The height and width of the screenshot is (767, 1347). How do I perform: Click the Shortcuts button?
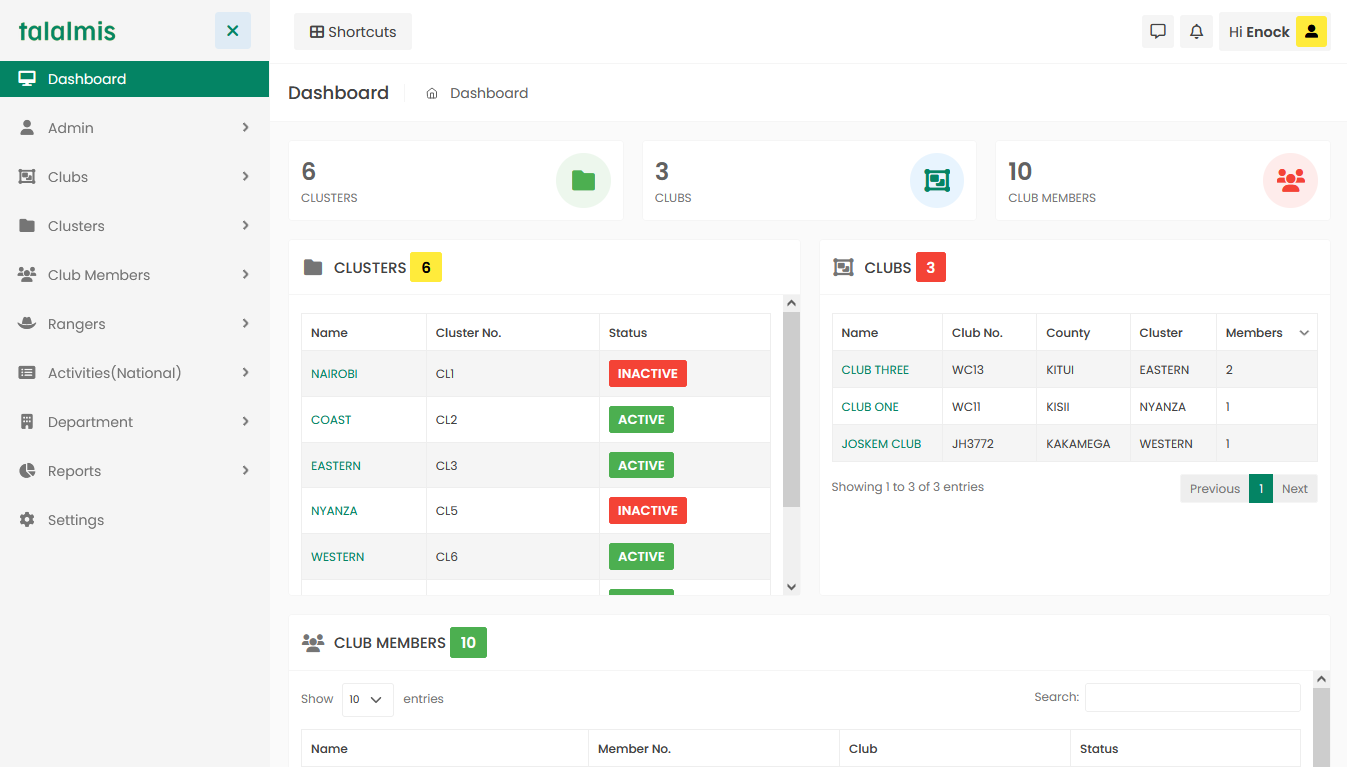coord(352,32)
